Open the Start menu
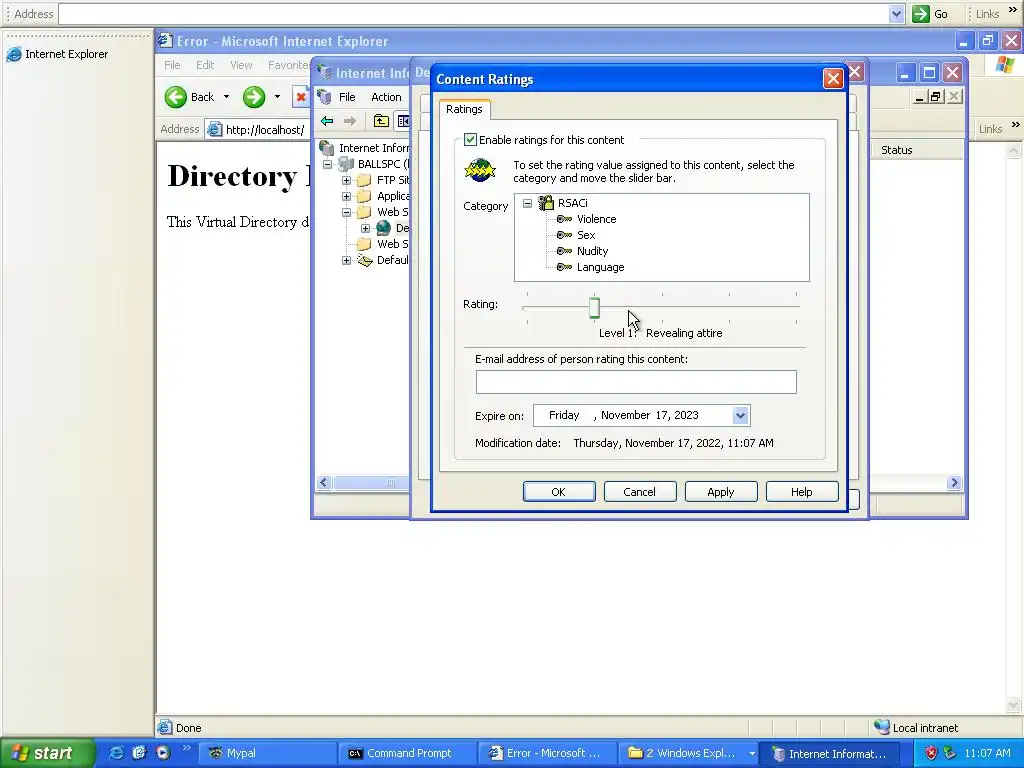The height and width of the screenshot is (768, 1024). [47, 753]
